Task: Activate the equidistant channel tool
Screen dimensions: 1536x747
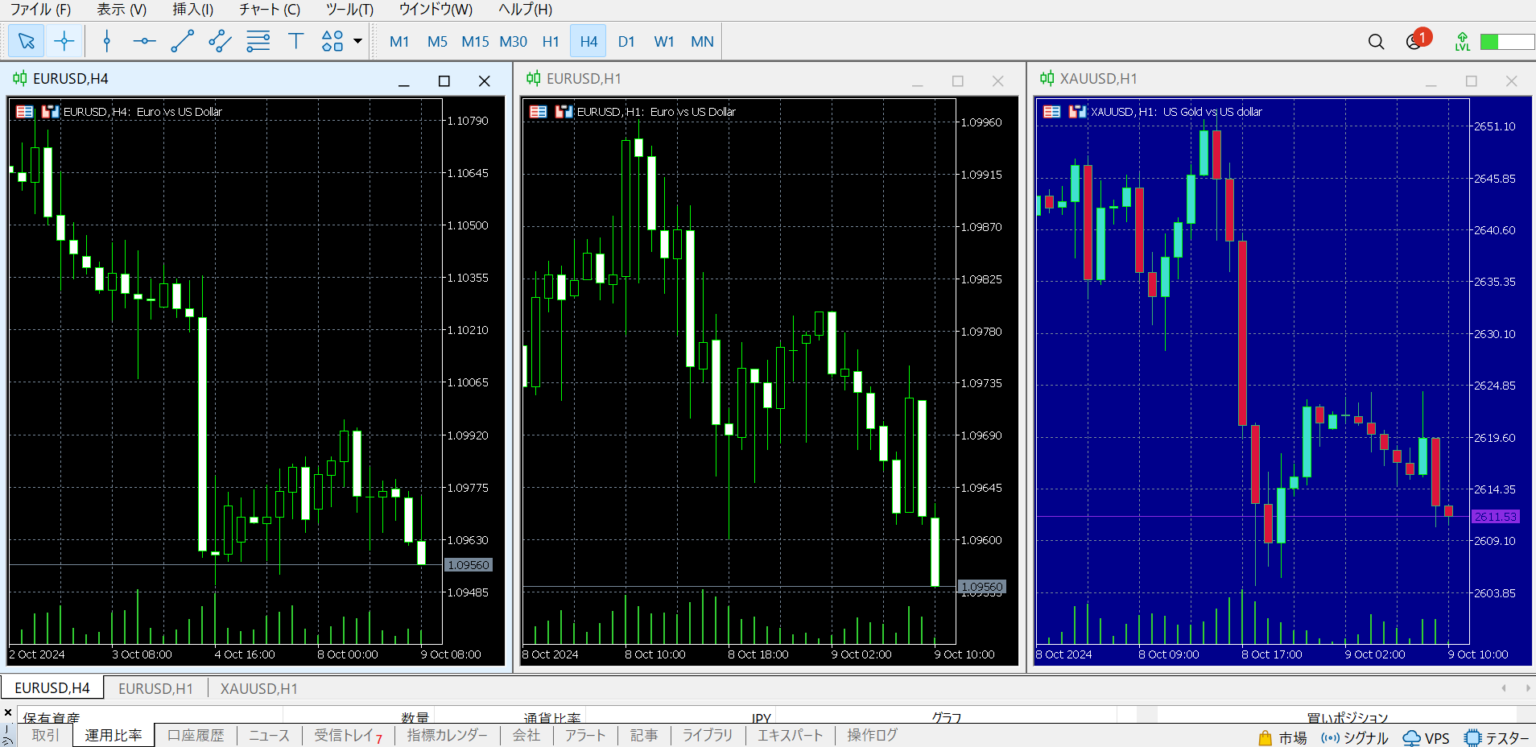Action: (220, 41)
